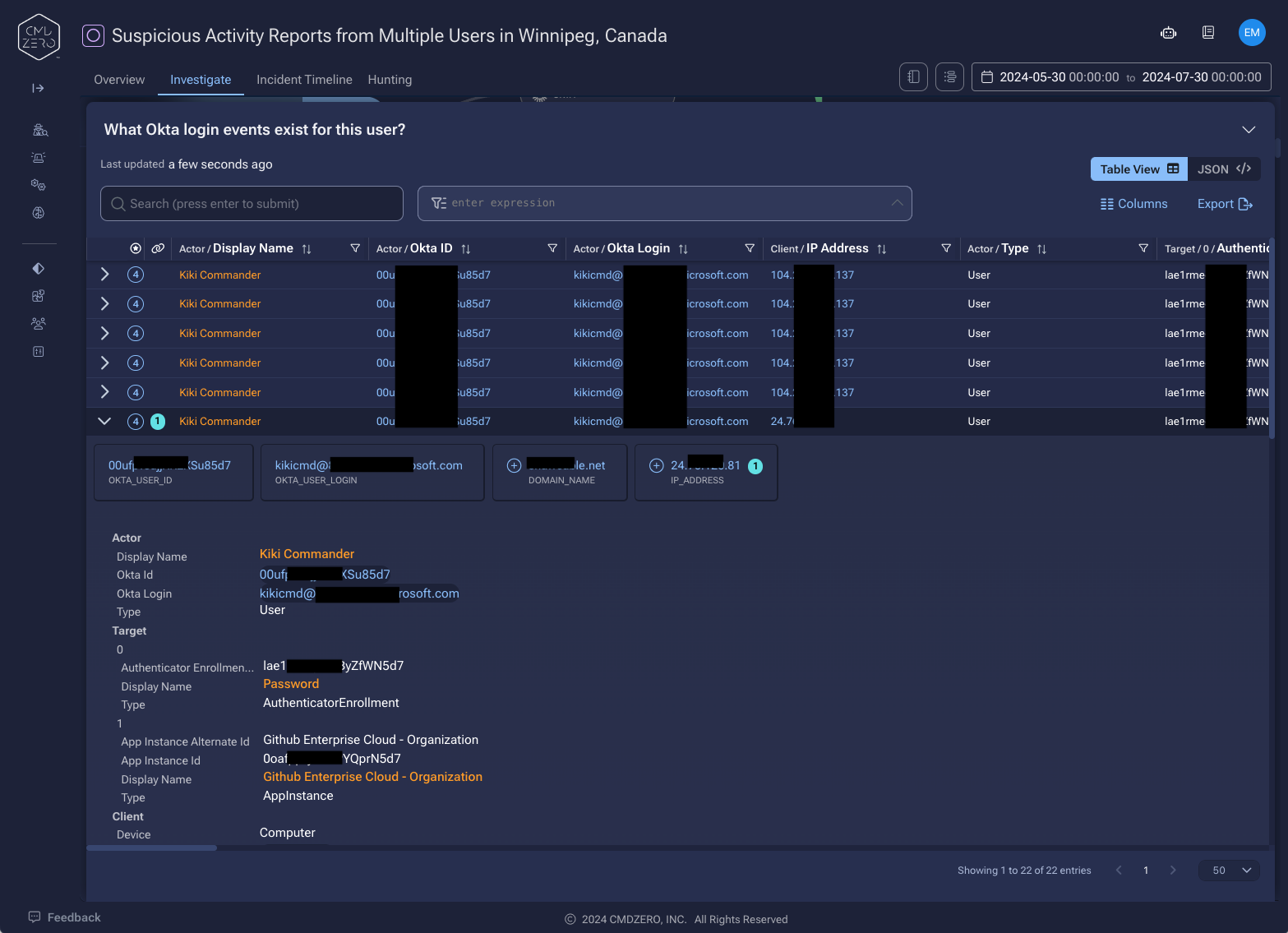Collapse the expanded Kiki Commander row
This screenshot has height=933, width=1288.
tap(104, 421)
